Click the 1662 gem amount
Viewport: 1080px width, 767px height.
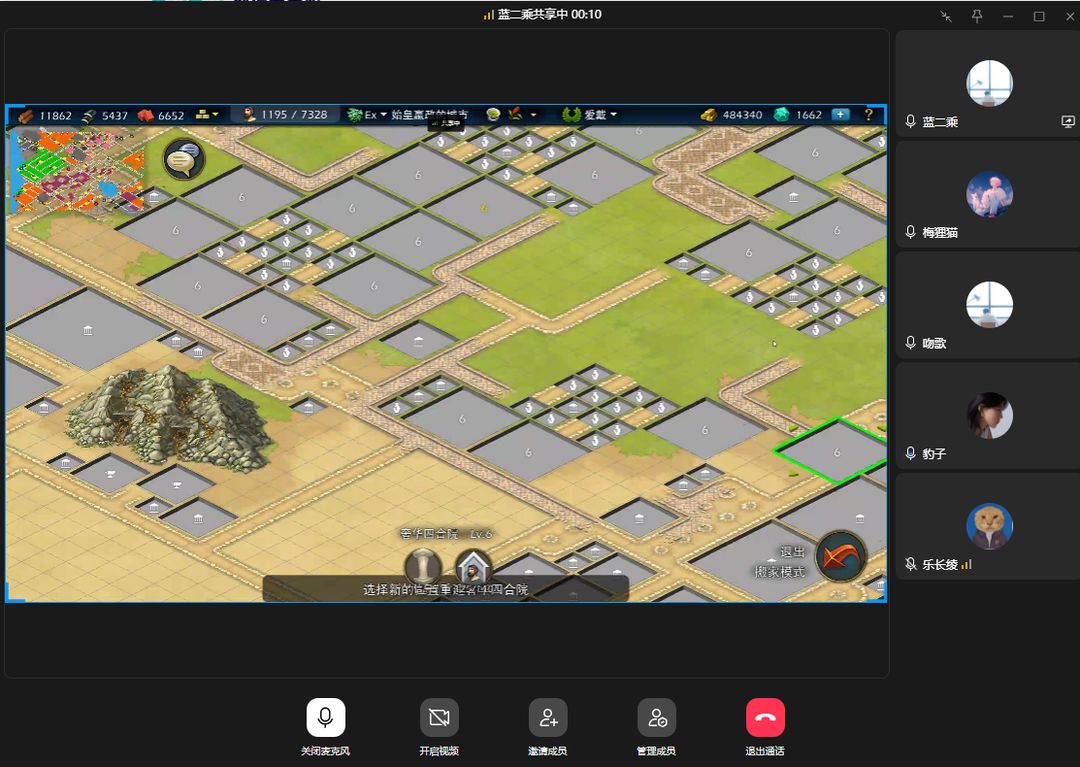(809, 115)
